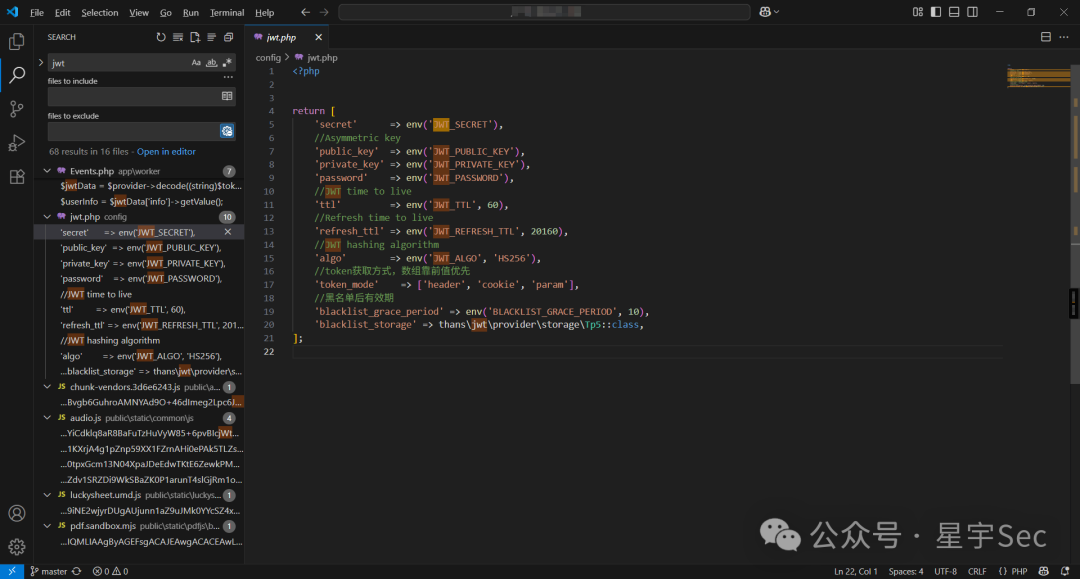Click config breadcrumb segment
Screen dimensions: 1080x579
(268, 58)
